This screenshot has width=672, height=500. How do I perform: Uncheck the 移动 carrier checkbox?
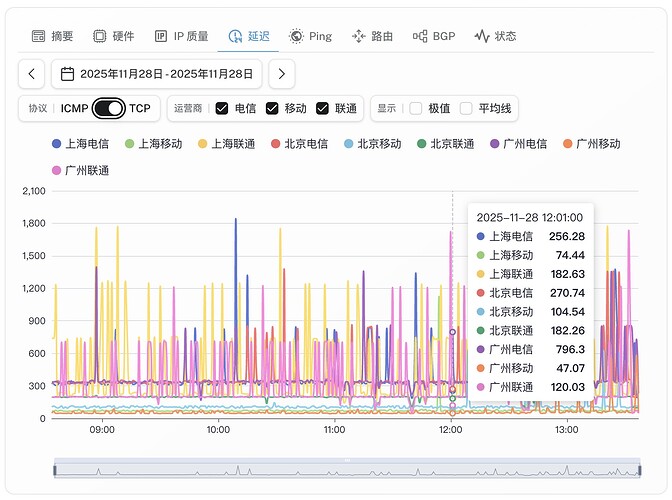[272, 108]
